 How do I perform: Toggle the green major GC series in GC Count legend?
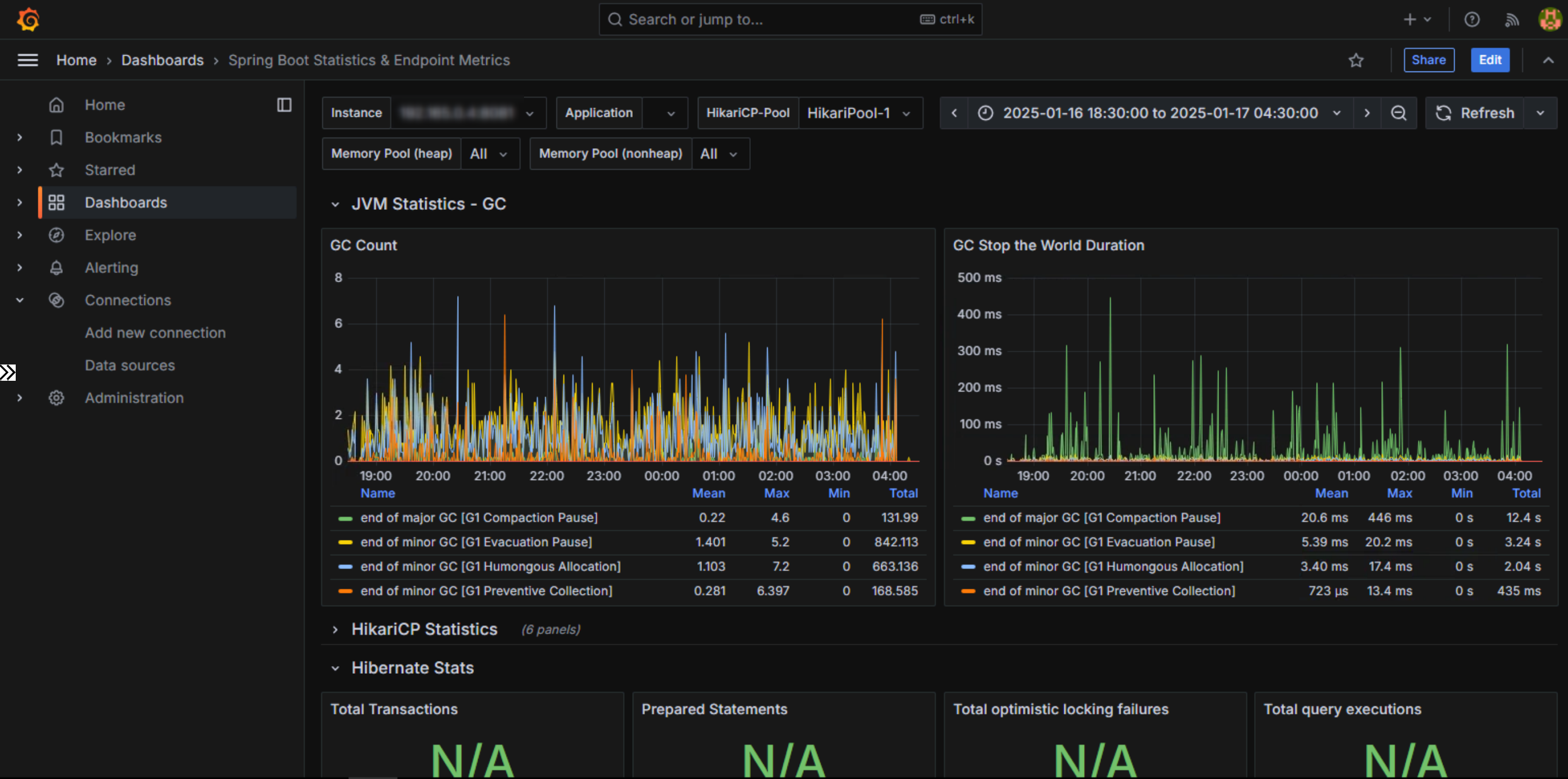point(479,518)
